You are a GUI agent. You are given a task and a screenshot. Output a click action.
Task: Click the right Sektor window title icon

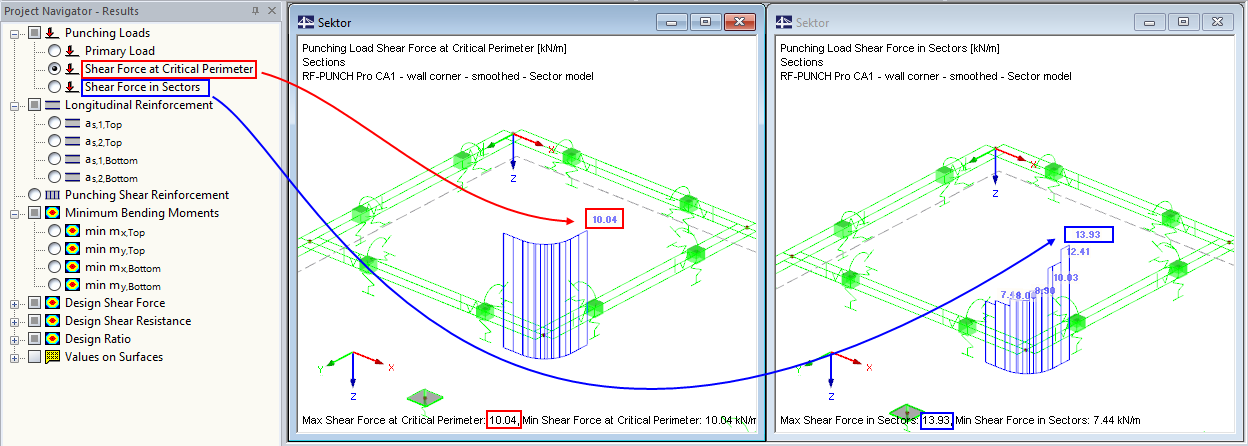click(x=783, y=21)
